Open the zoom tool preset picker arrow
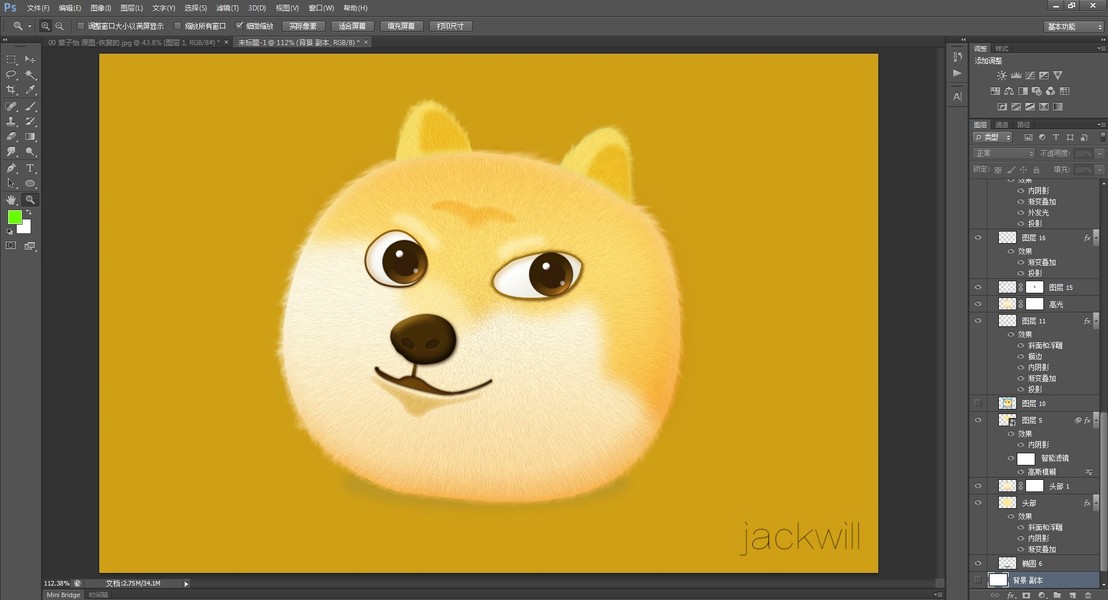Image resolution: width=1108 pixels, height=600 pixels. [30, 26]
